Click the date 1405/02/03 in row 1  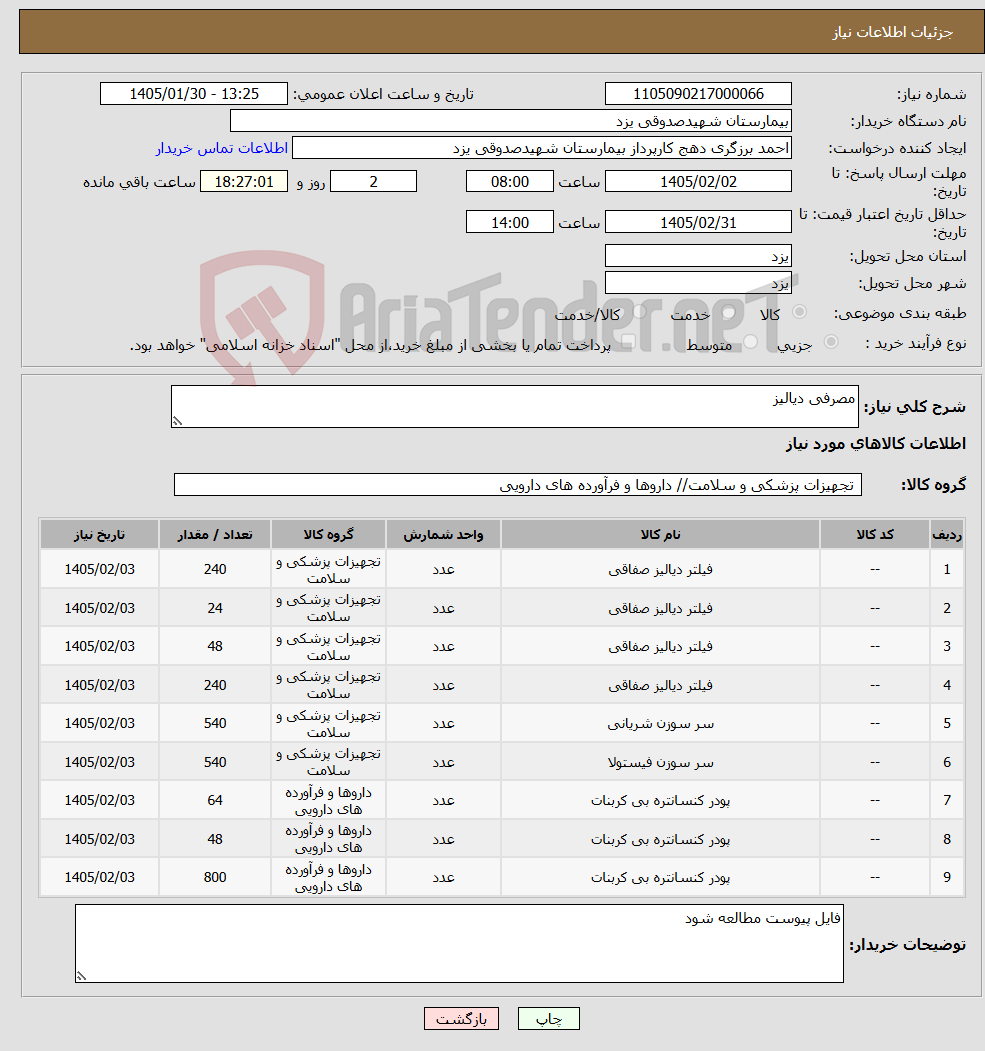click(99, 569)
